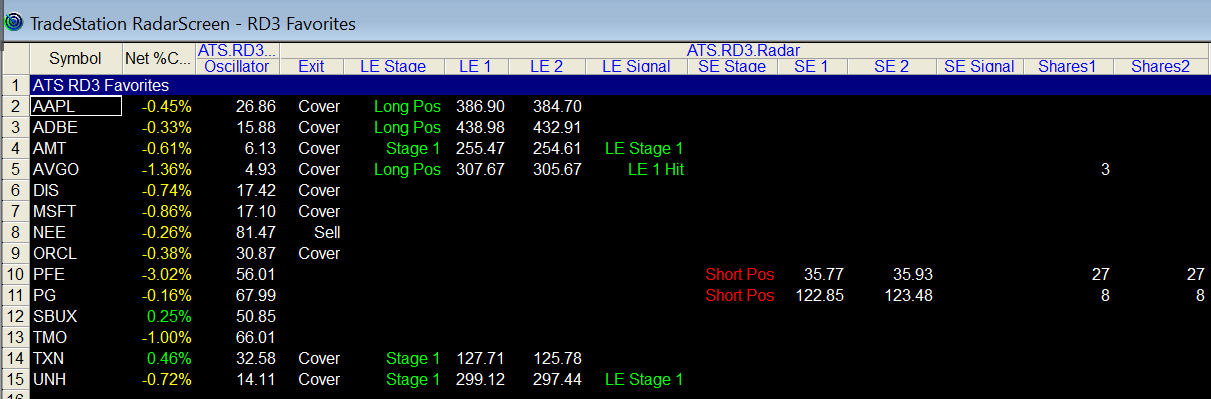
Task: Select the PG symbol cell
Action: click(76, 295)
